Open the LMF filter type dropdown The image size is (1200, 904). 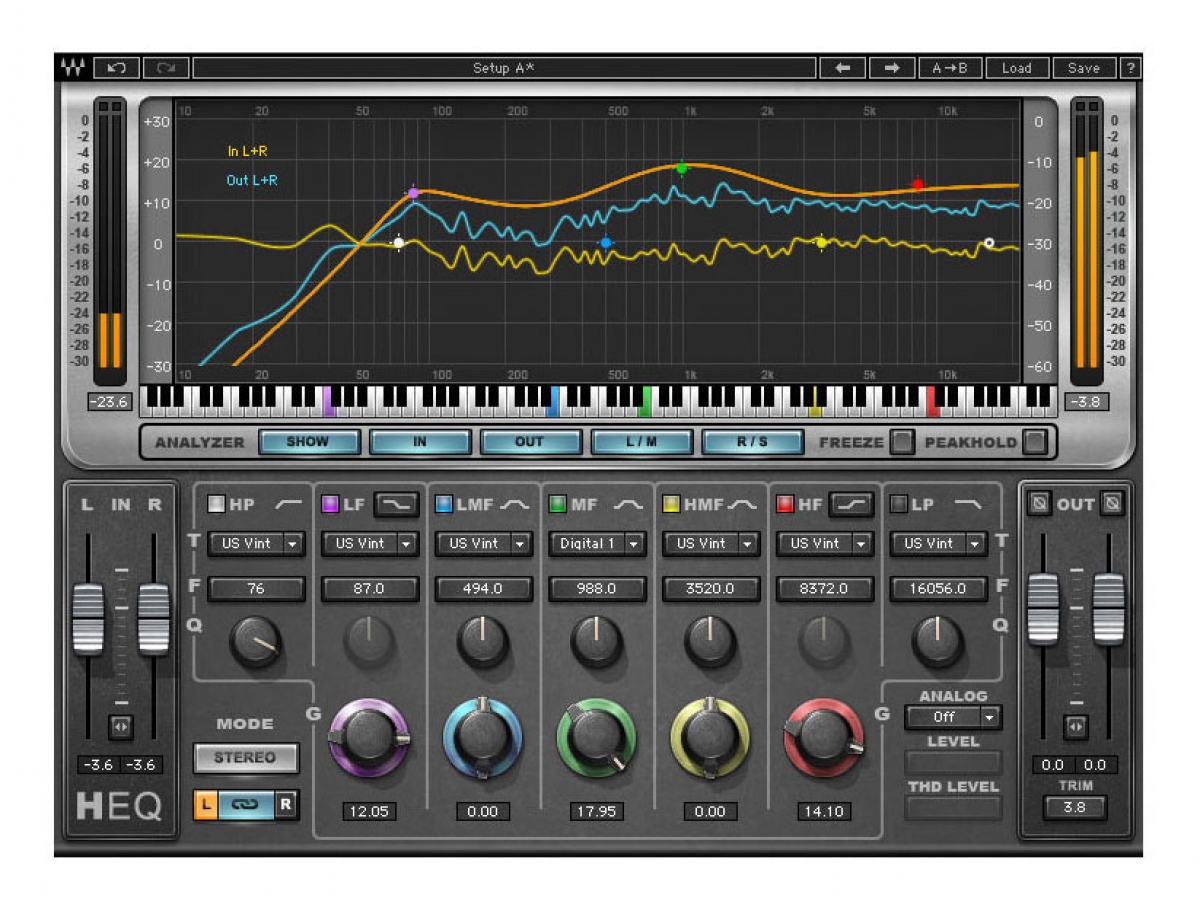[x=484, y=544]
